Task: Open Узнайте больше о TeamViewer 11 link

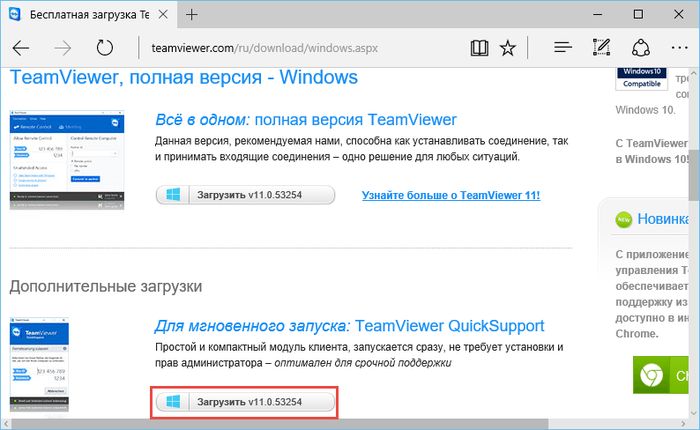Action: pyautogui.click(x=450, y=194)
